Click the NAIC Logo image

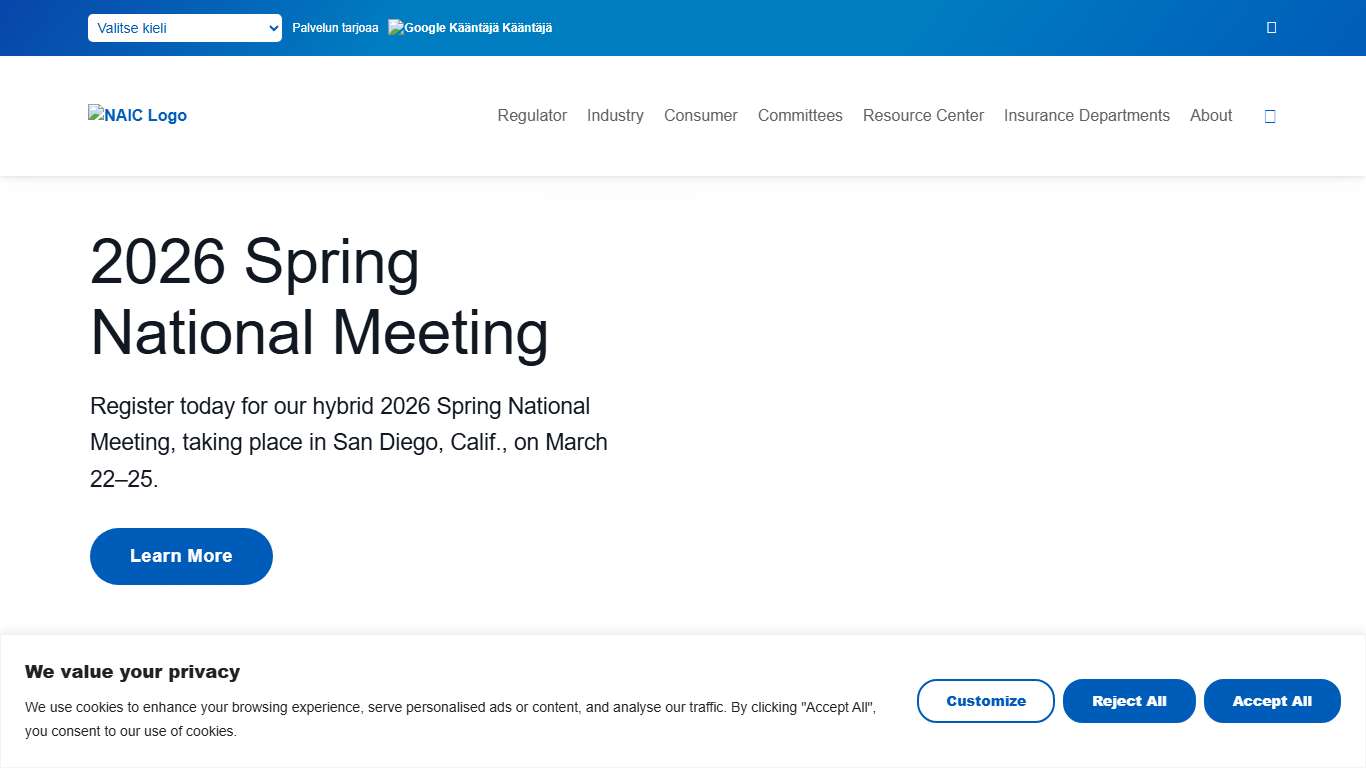(137, 115)
